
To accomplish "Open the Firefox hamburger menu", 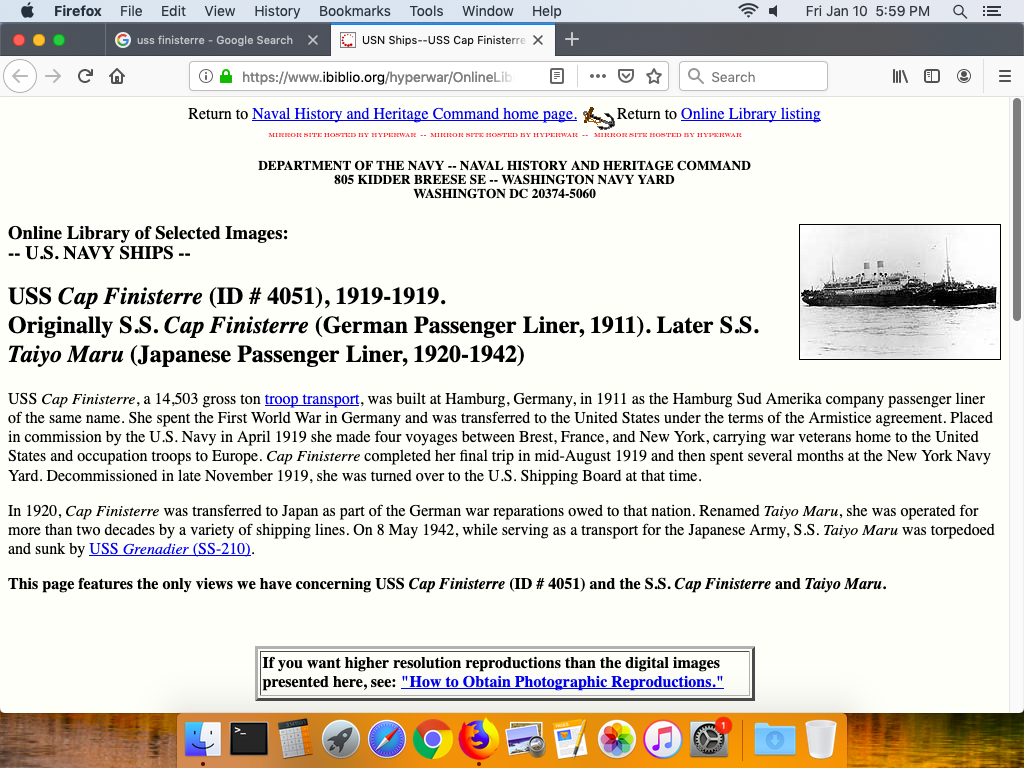I will 1005,77.
